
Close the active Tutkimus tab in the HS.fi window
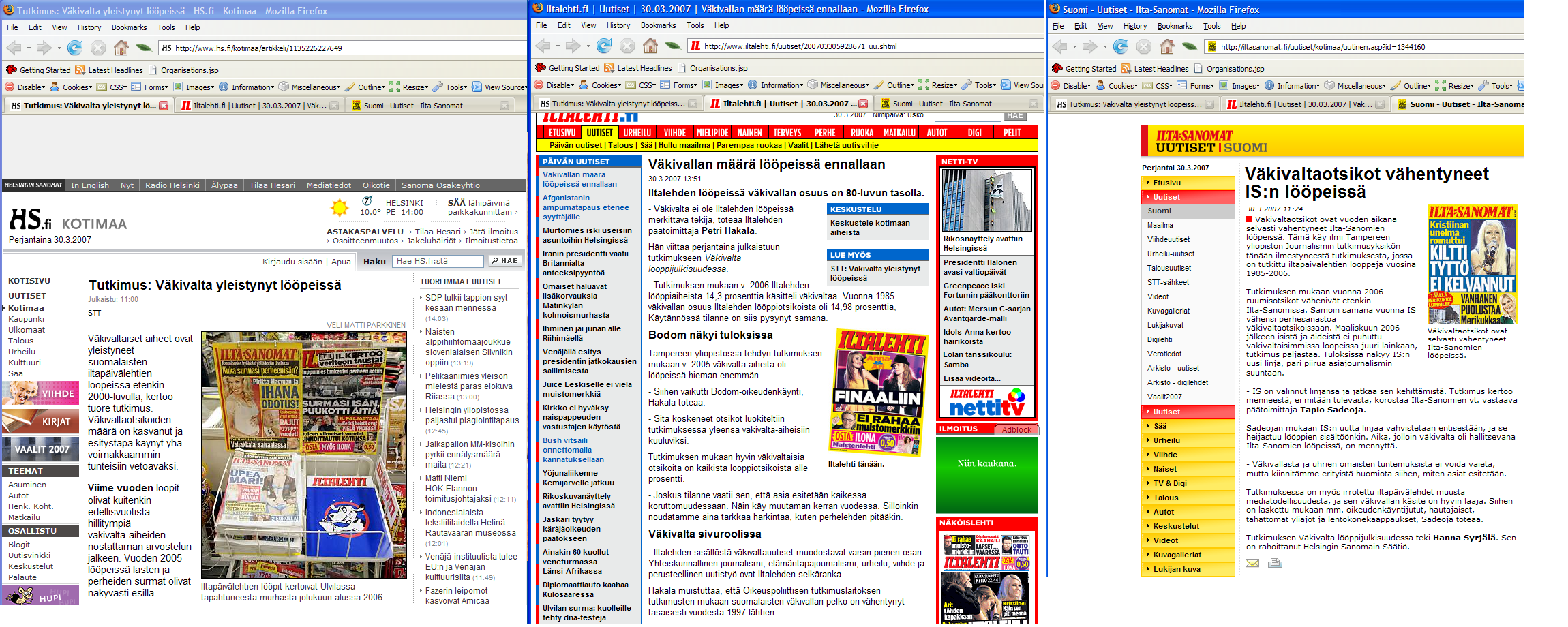[164, 106]
